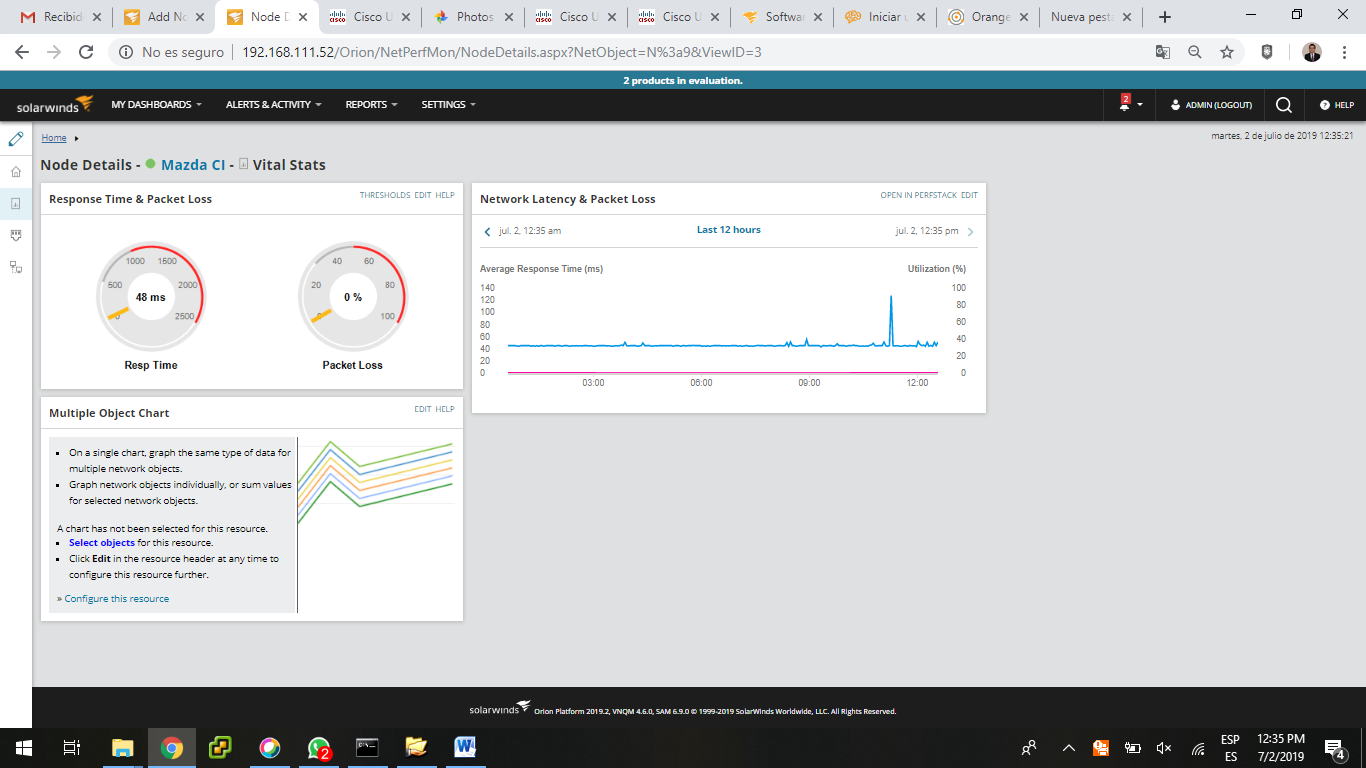Open Chrome from the Windows taskbar
1366x768 pixels.
172,747
